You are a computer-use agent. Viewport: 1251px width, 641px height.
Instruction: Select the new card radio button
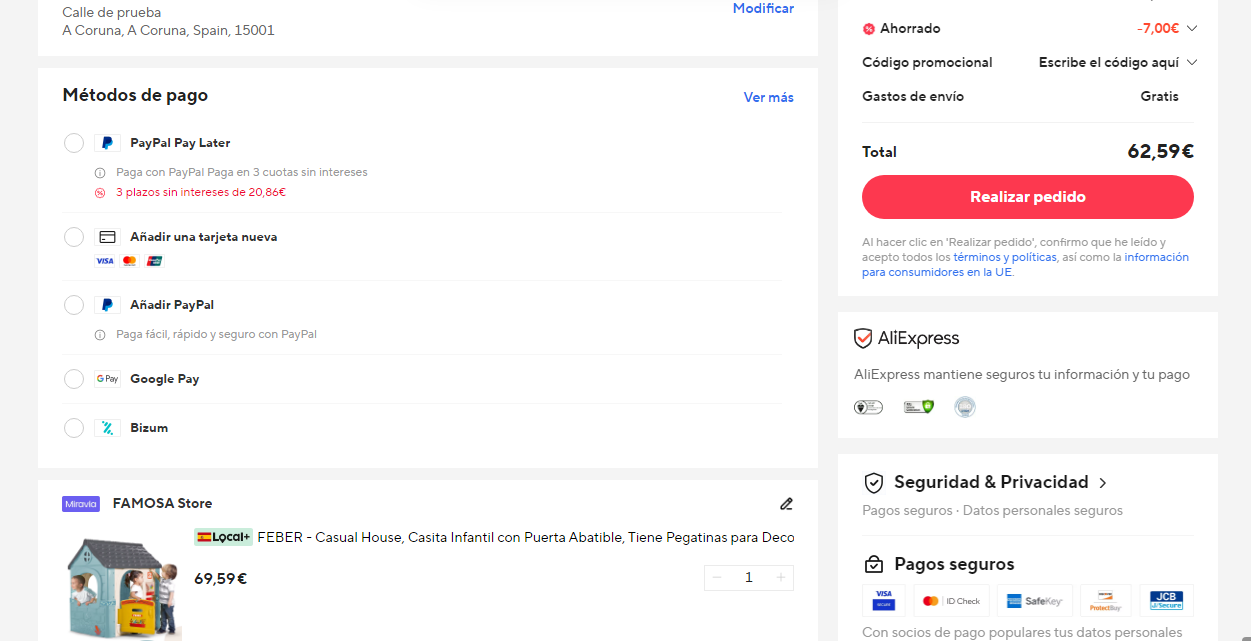(74, 237)
